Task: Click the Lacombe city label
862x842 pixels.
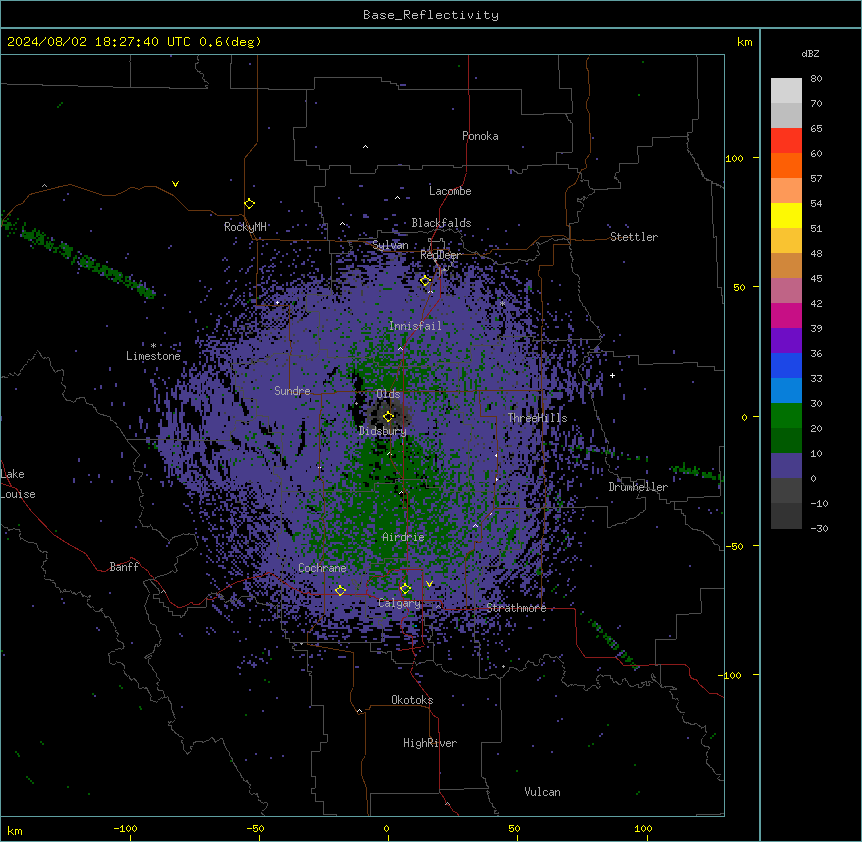Action: point(450,191)
